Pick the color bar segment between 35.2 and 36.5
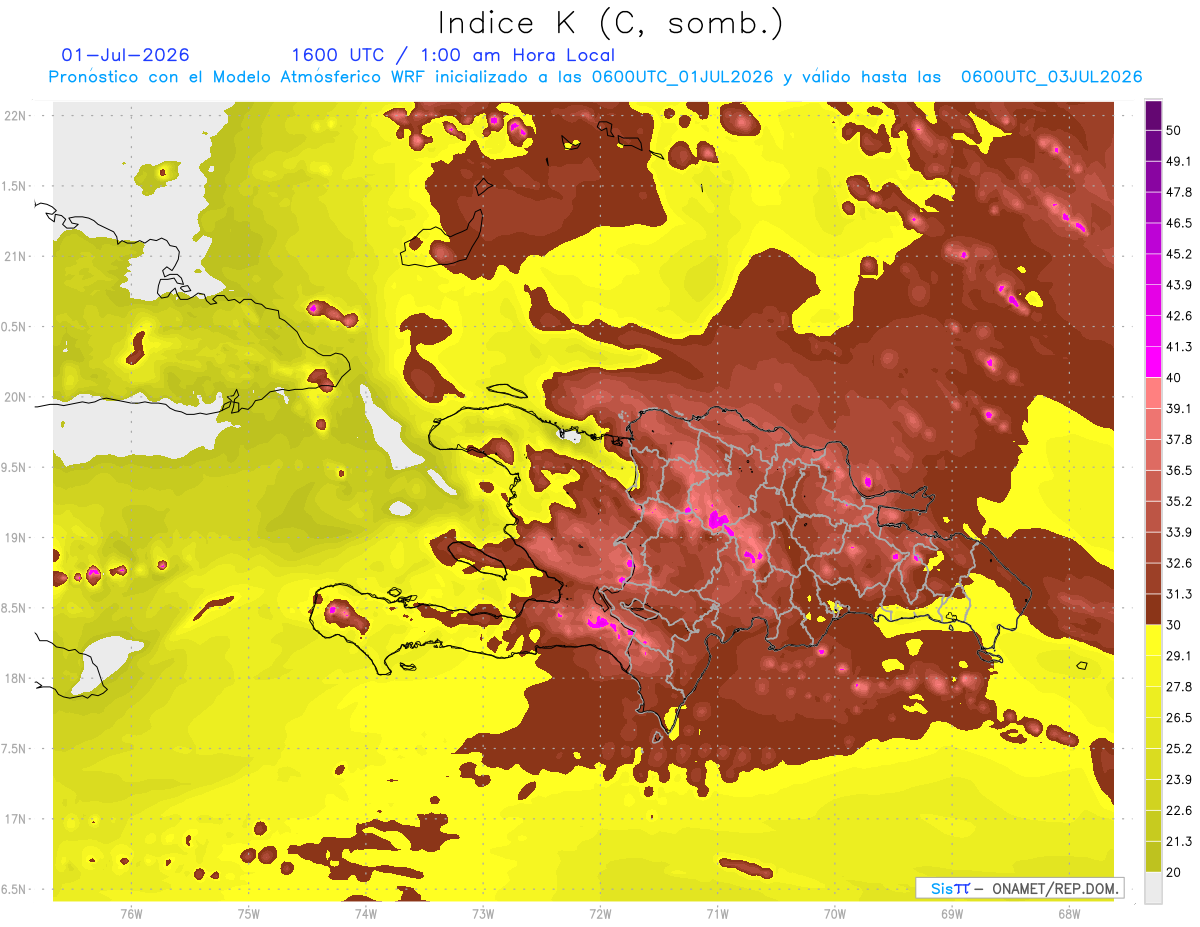 click(1153, 486)
